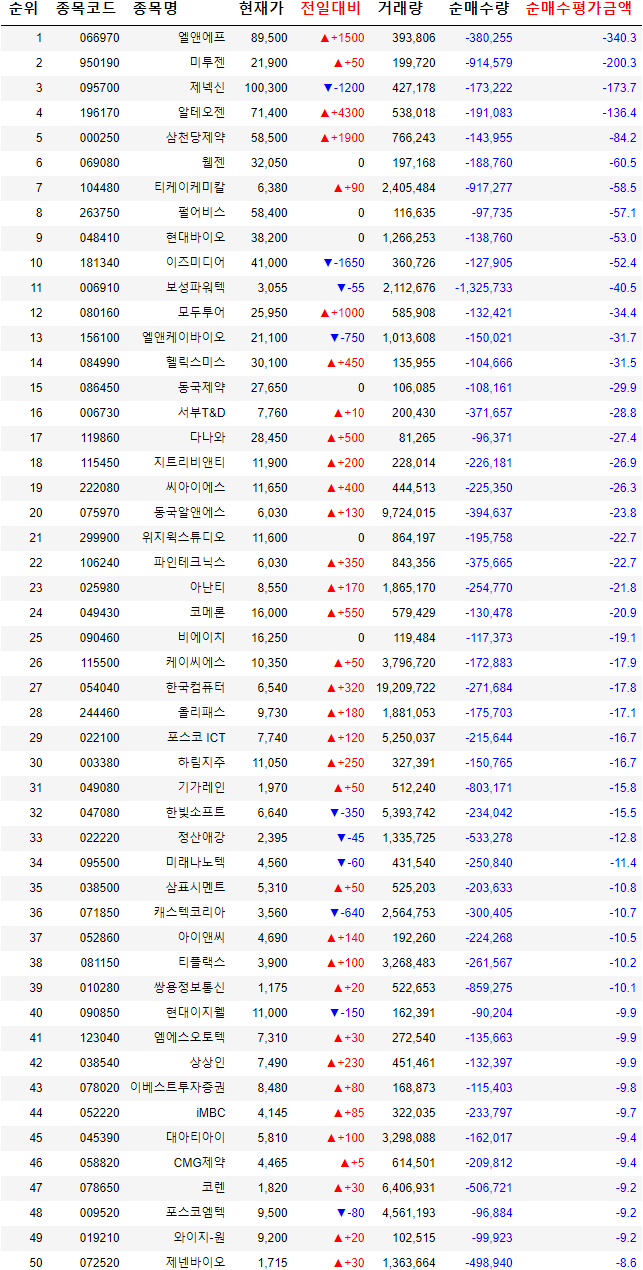643x1270 pixels.
Task: Click the 거래량 column header
Action: point(400,10)
